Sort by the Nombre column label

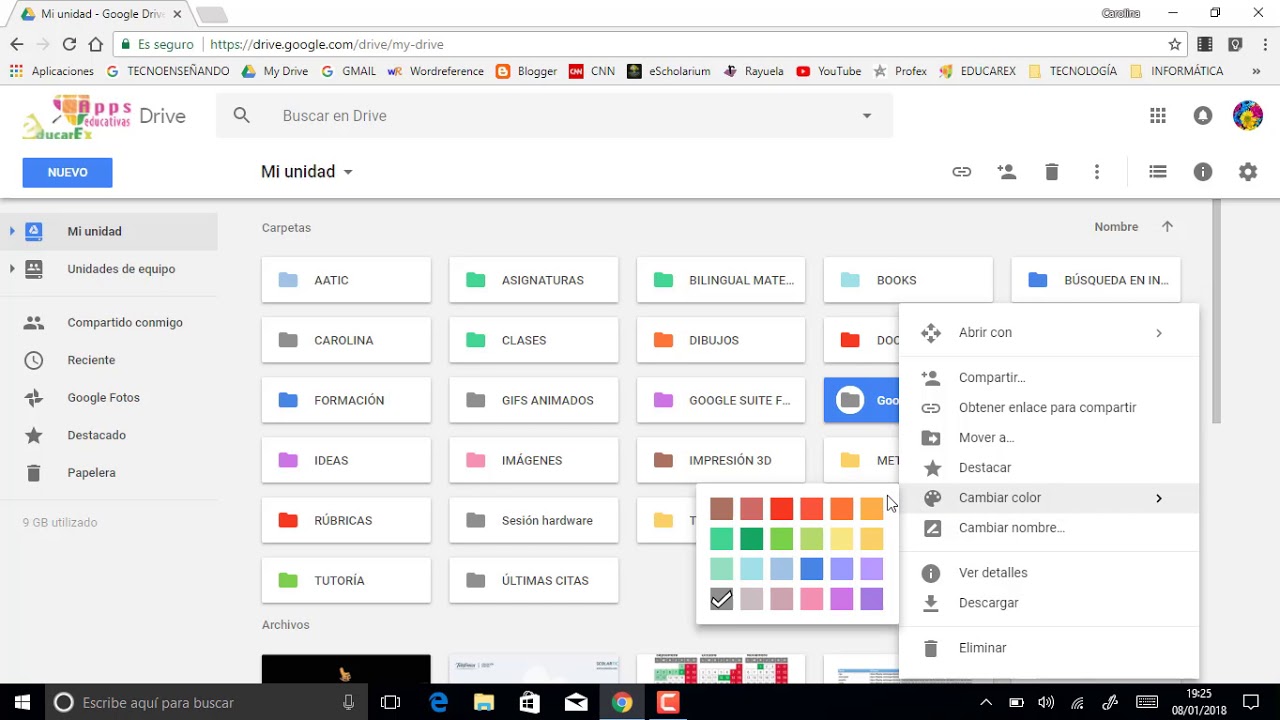(1116, 227)
